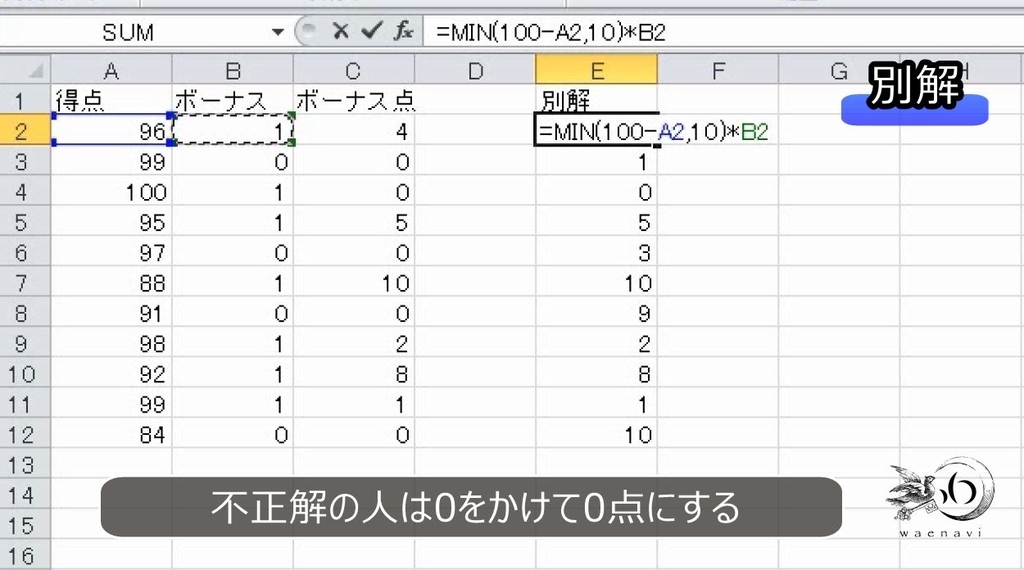
Task: Select row 6 header
Action: [x=25, y=253]
